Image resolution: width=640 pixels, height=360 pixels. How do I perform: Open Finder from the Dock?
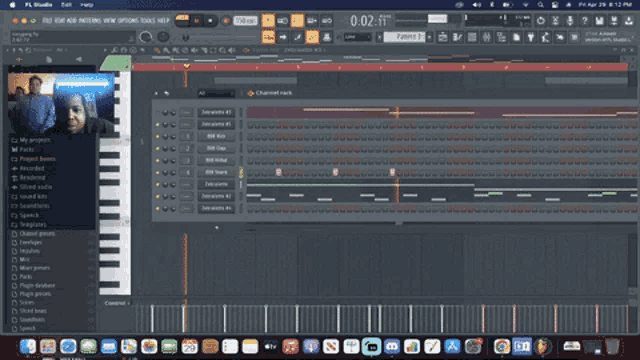(28, 347)
